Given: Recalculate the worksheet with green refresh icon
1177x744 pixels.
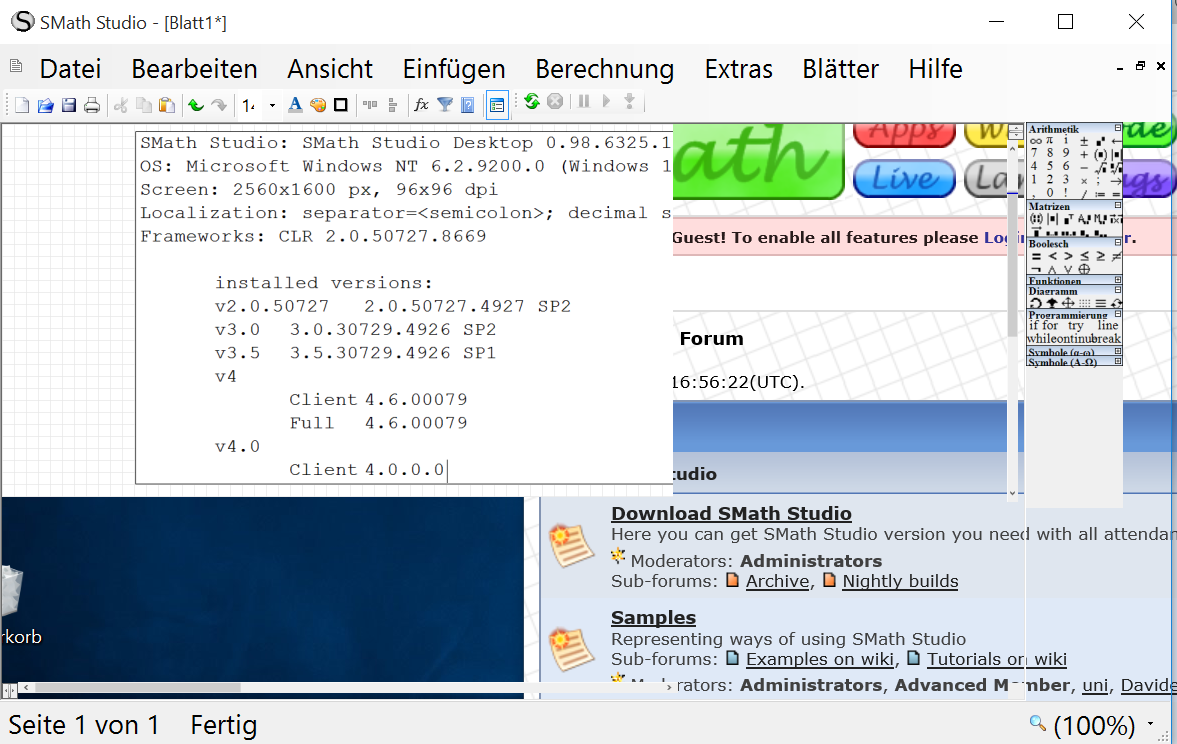Looking at the screenshot, I should click(x=531, y=102).
